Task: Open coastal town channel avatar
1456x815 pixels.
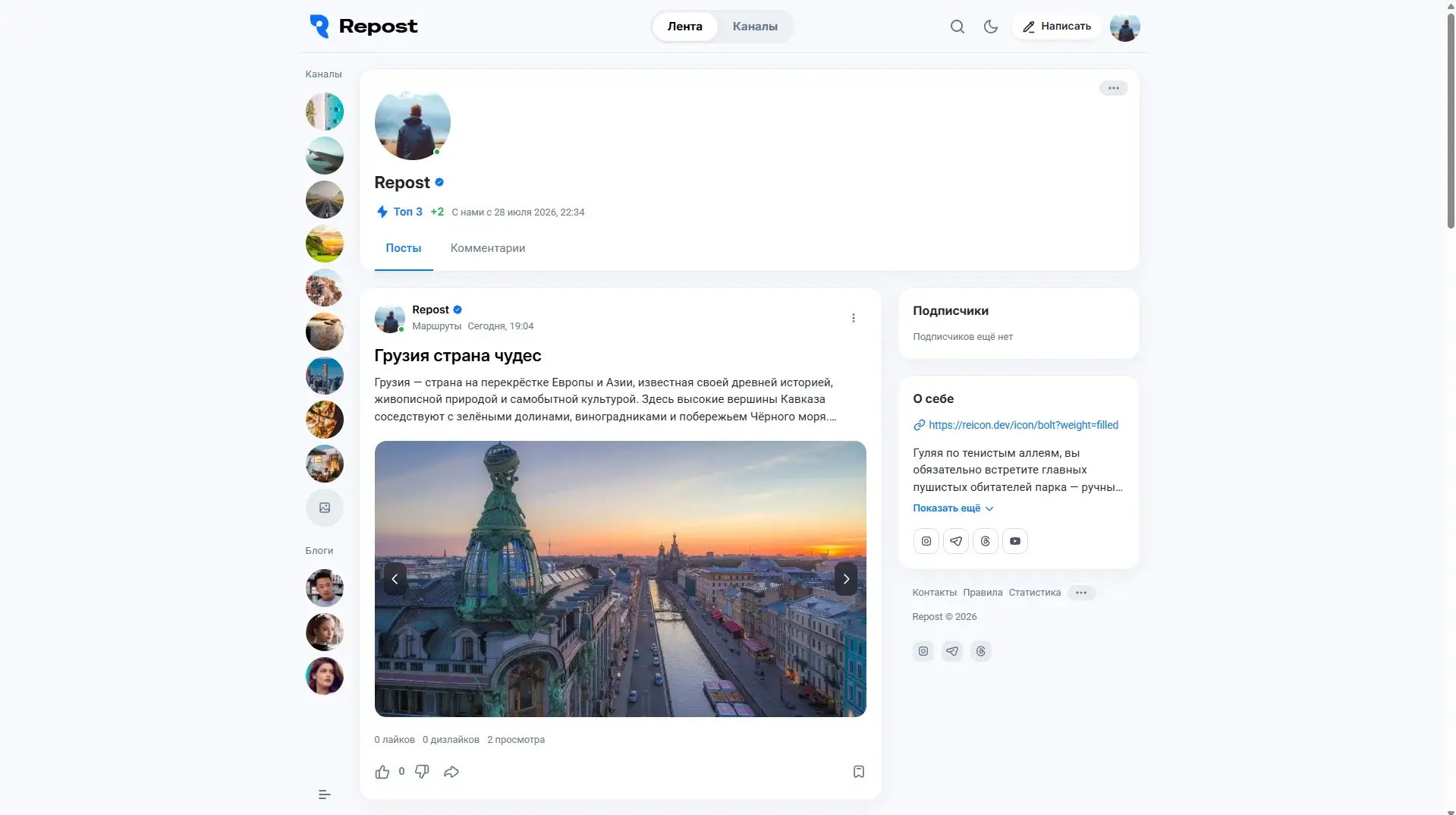Action: (324, 288)
